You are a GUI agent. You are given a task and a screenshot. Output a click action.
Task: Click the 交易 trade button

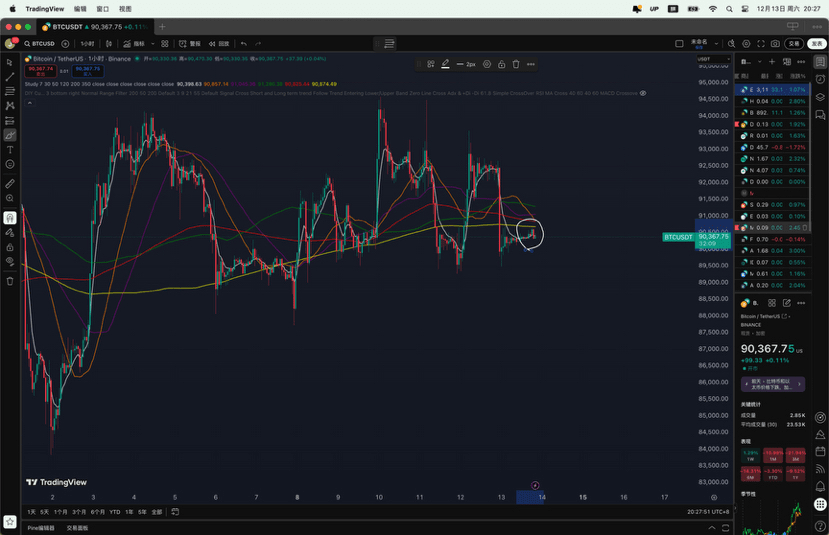(794, 44)
